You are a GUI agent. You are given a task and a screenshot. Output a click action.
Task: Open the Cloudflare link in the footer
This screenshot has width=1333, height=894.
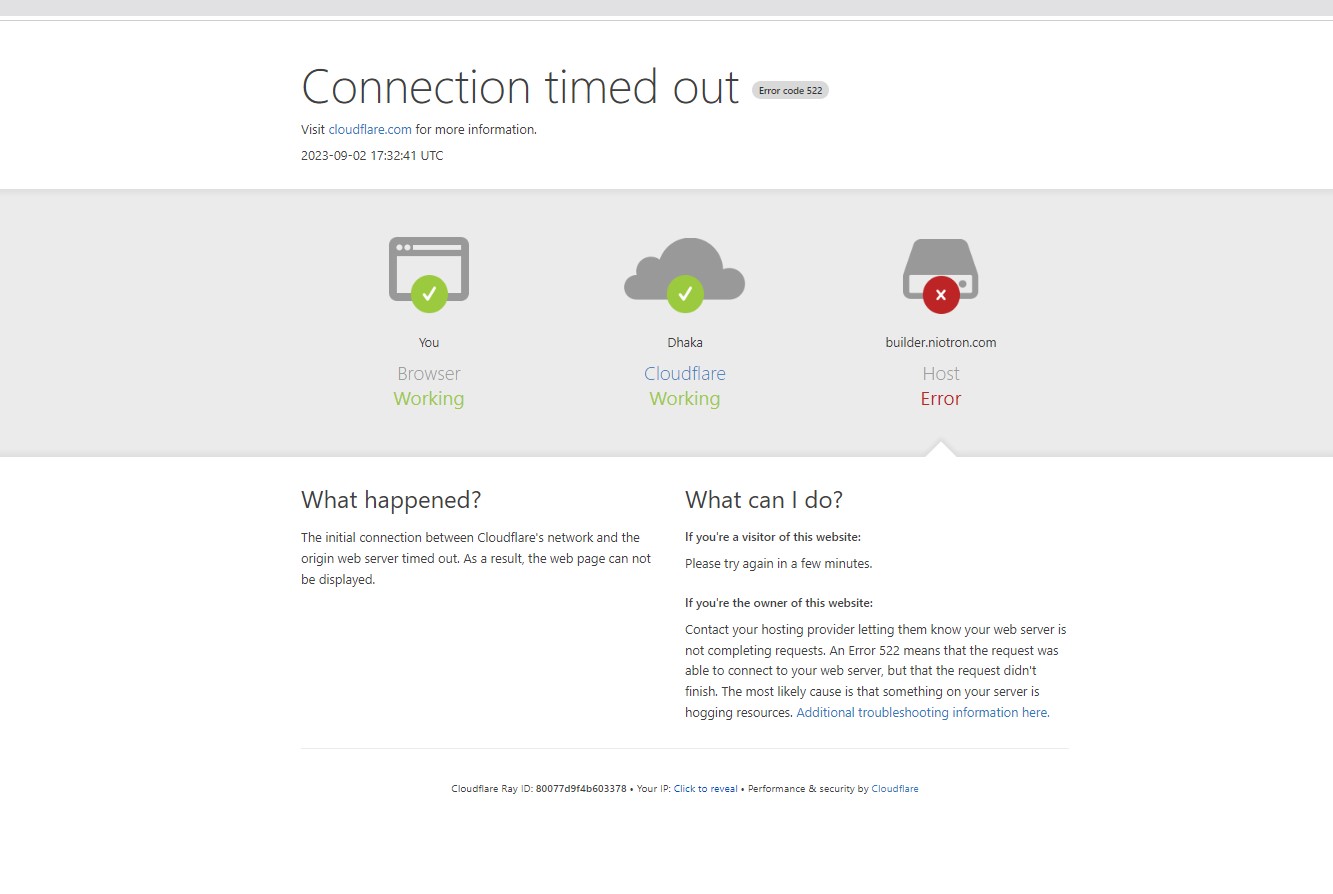click(894, 789)
